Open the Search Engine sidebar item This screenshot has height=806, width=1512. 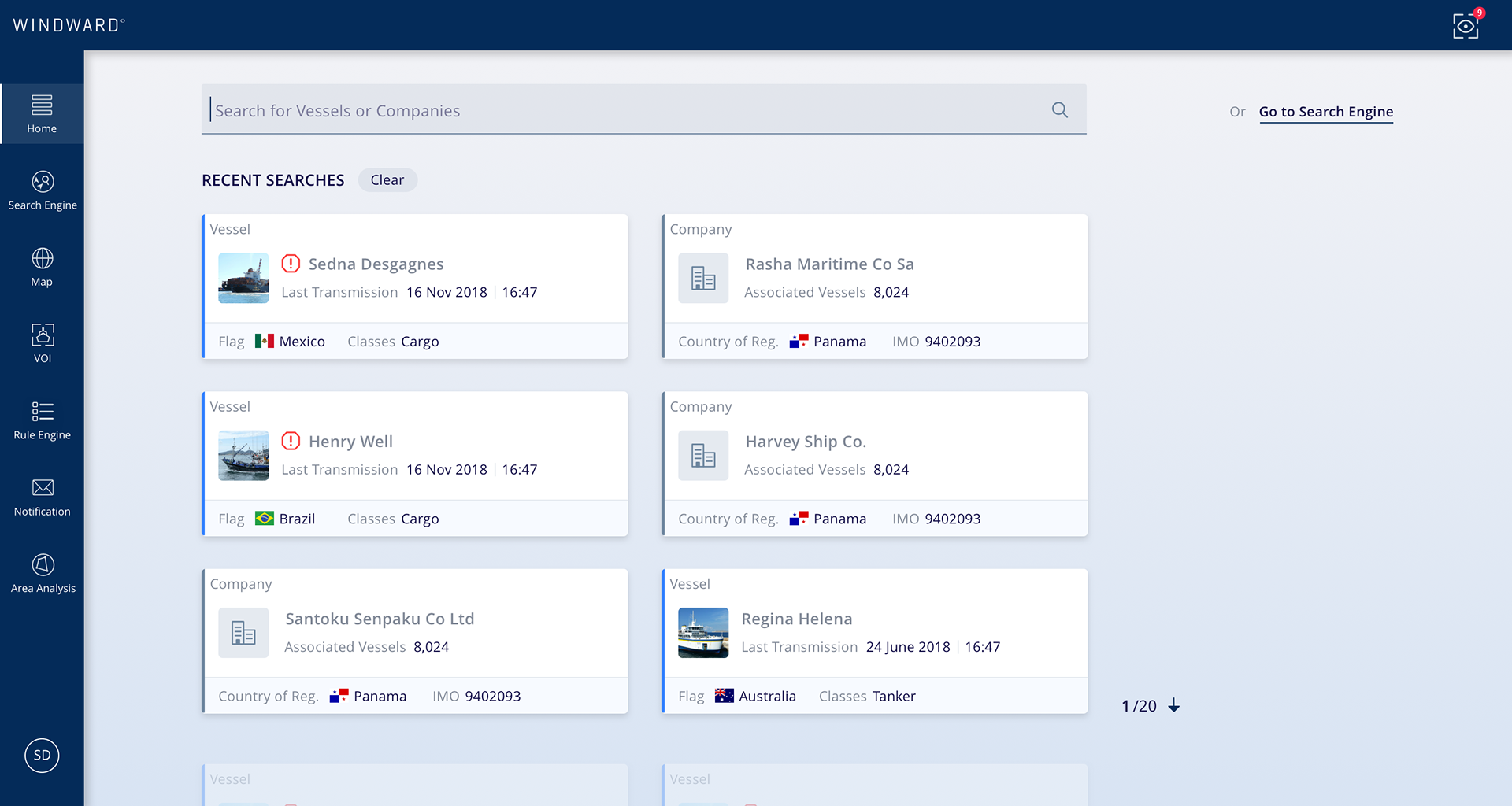(43, 191)
